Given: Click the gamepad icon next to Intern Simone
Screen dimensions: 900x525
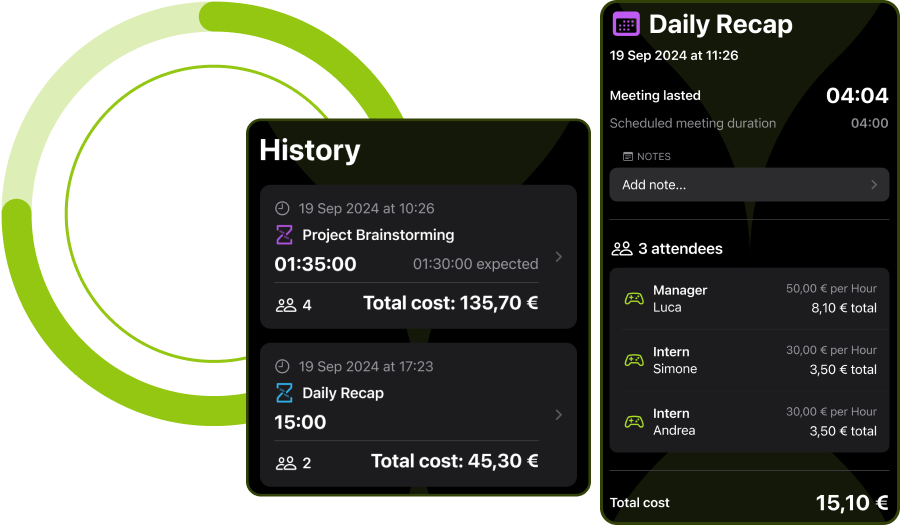Looking at the screenshot, I should (634, 360).
